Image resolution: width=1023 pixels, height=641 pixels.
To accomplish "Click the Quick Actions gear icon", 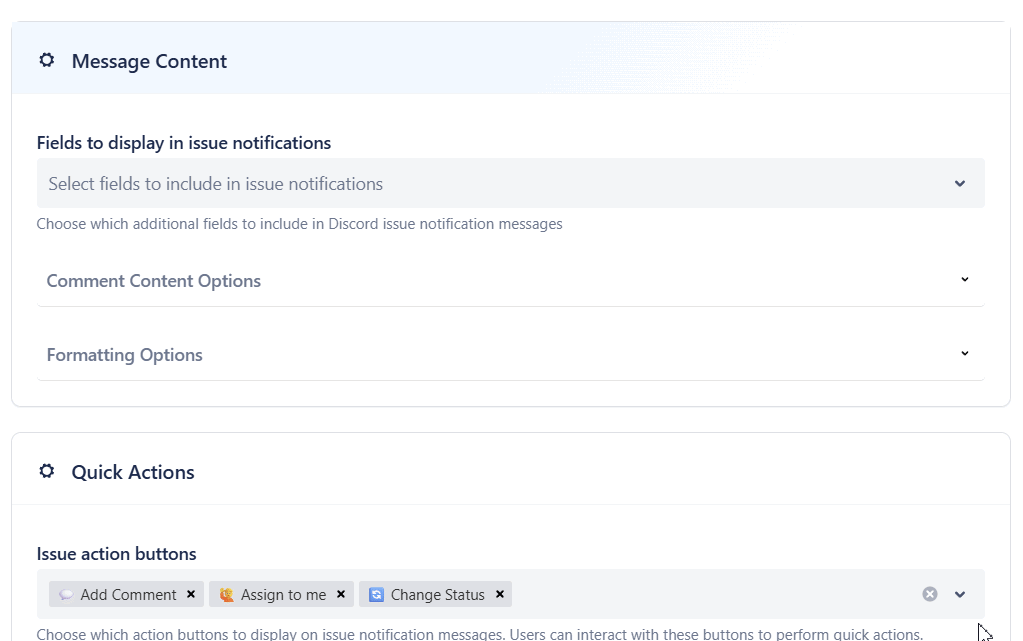I will 46,471.
